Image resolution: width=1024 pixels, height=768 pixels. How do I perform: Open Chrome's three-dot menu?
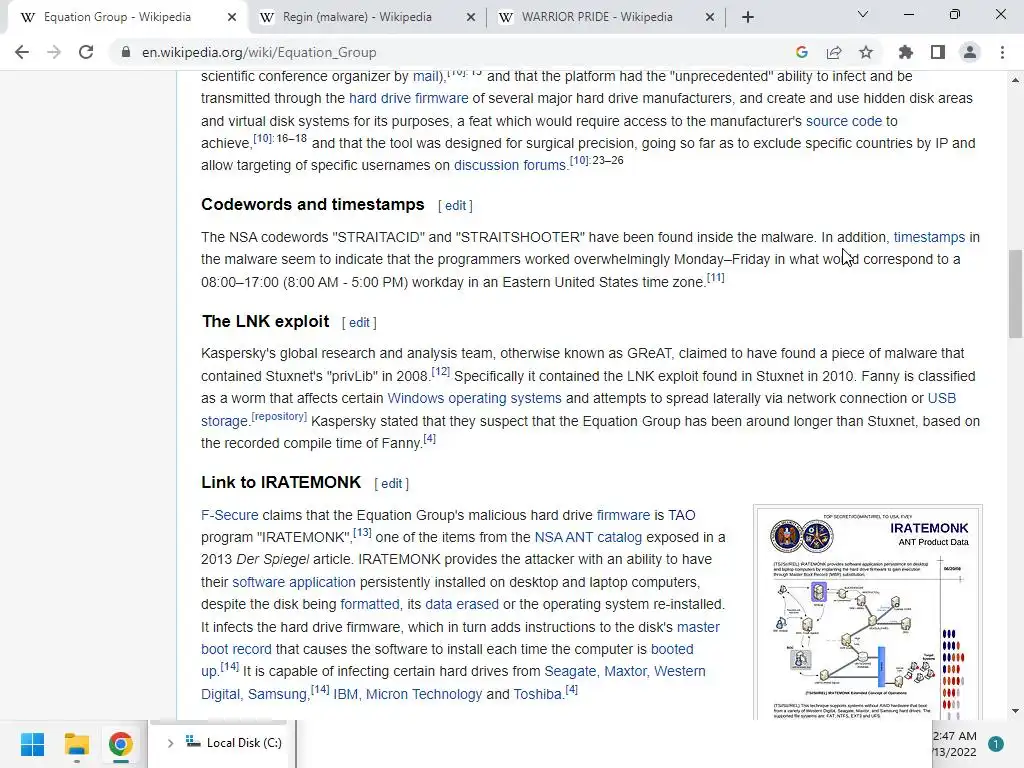(x=1002, y=52)
